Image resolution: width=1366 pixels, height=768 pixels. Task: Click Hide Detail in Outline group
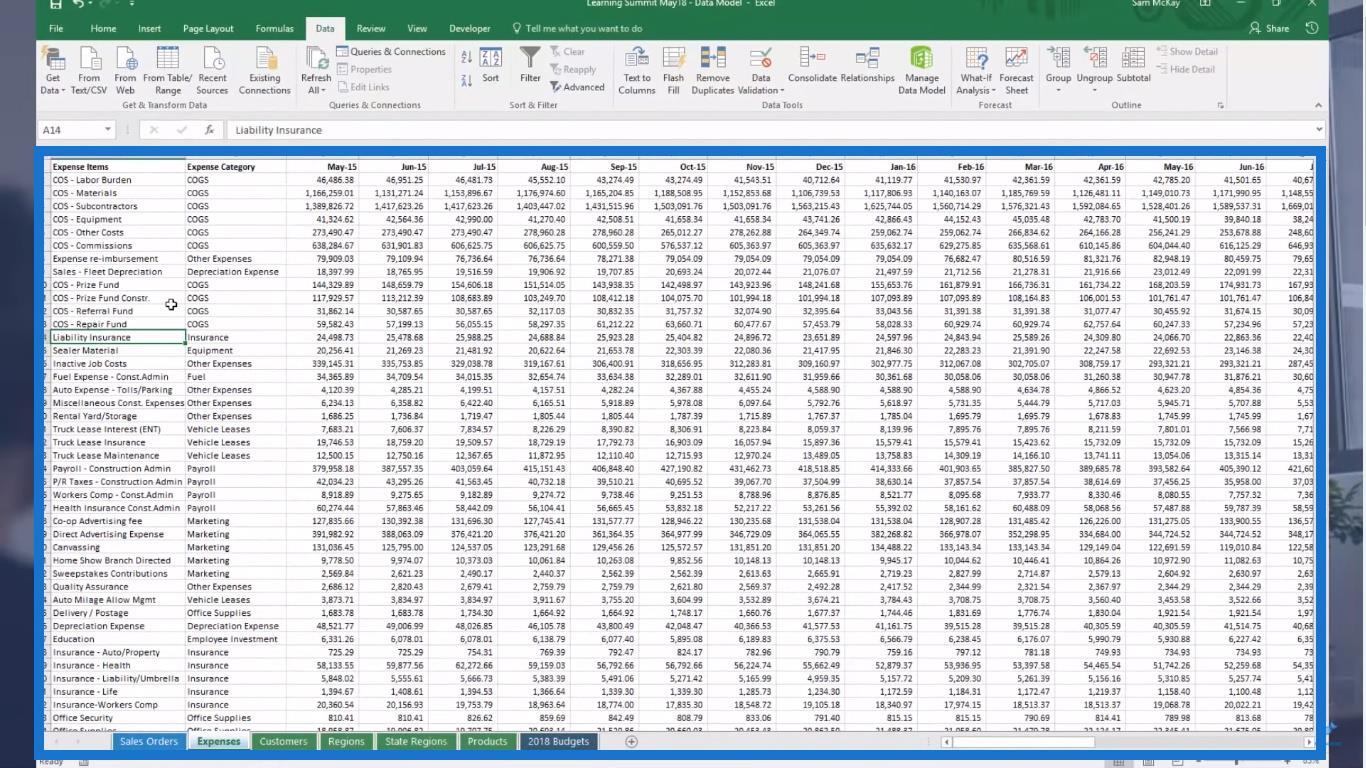(1185, 70)
